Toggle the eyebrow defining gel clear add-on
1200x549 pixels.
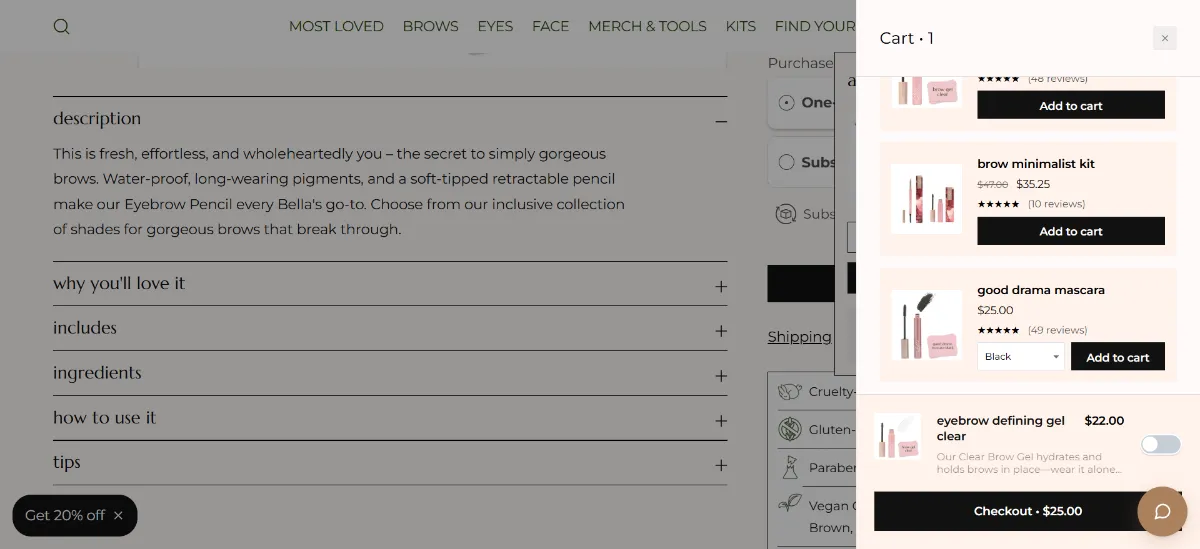click(x=1161, y=444)
